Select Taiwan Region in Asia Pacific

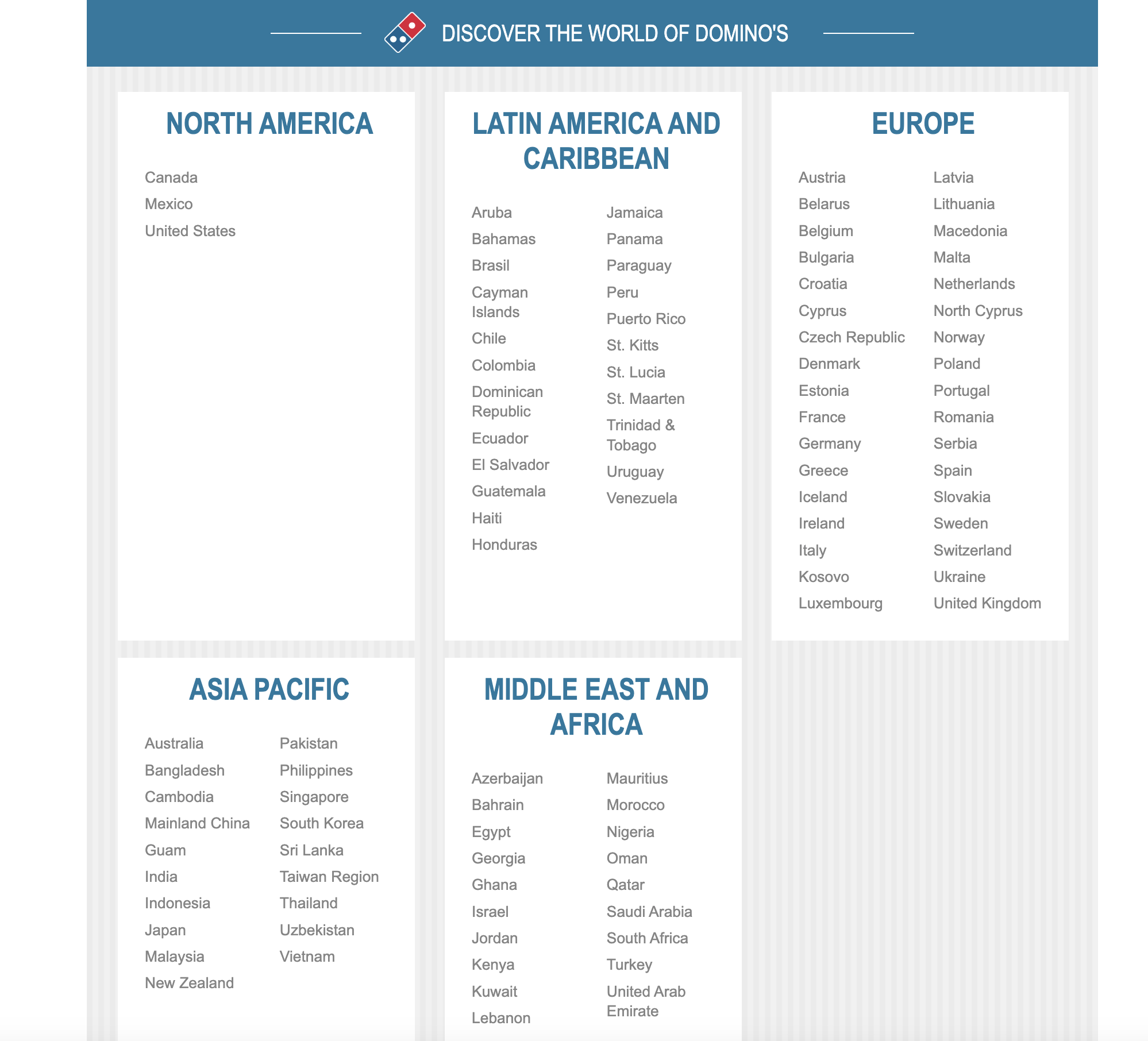point(329,877)
